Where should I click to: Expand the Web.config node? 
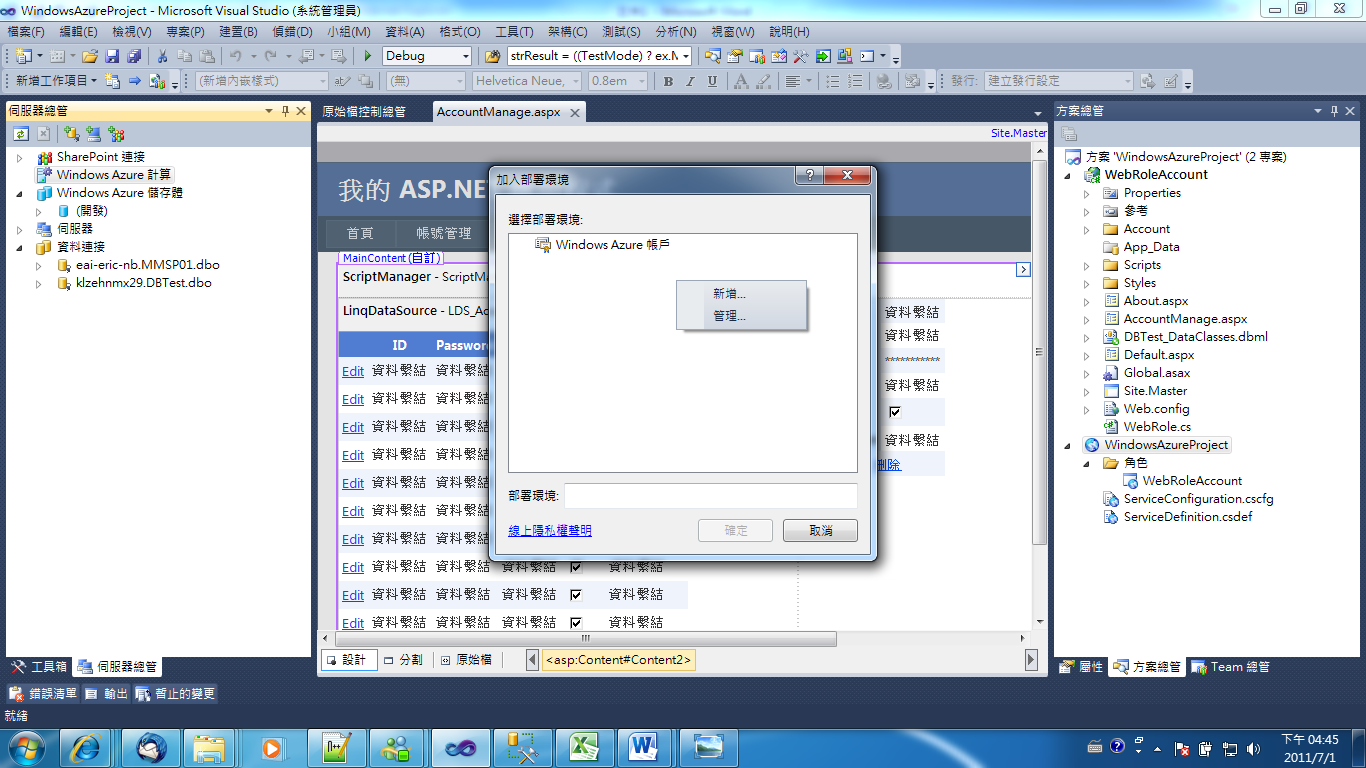[1087, 409]
